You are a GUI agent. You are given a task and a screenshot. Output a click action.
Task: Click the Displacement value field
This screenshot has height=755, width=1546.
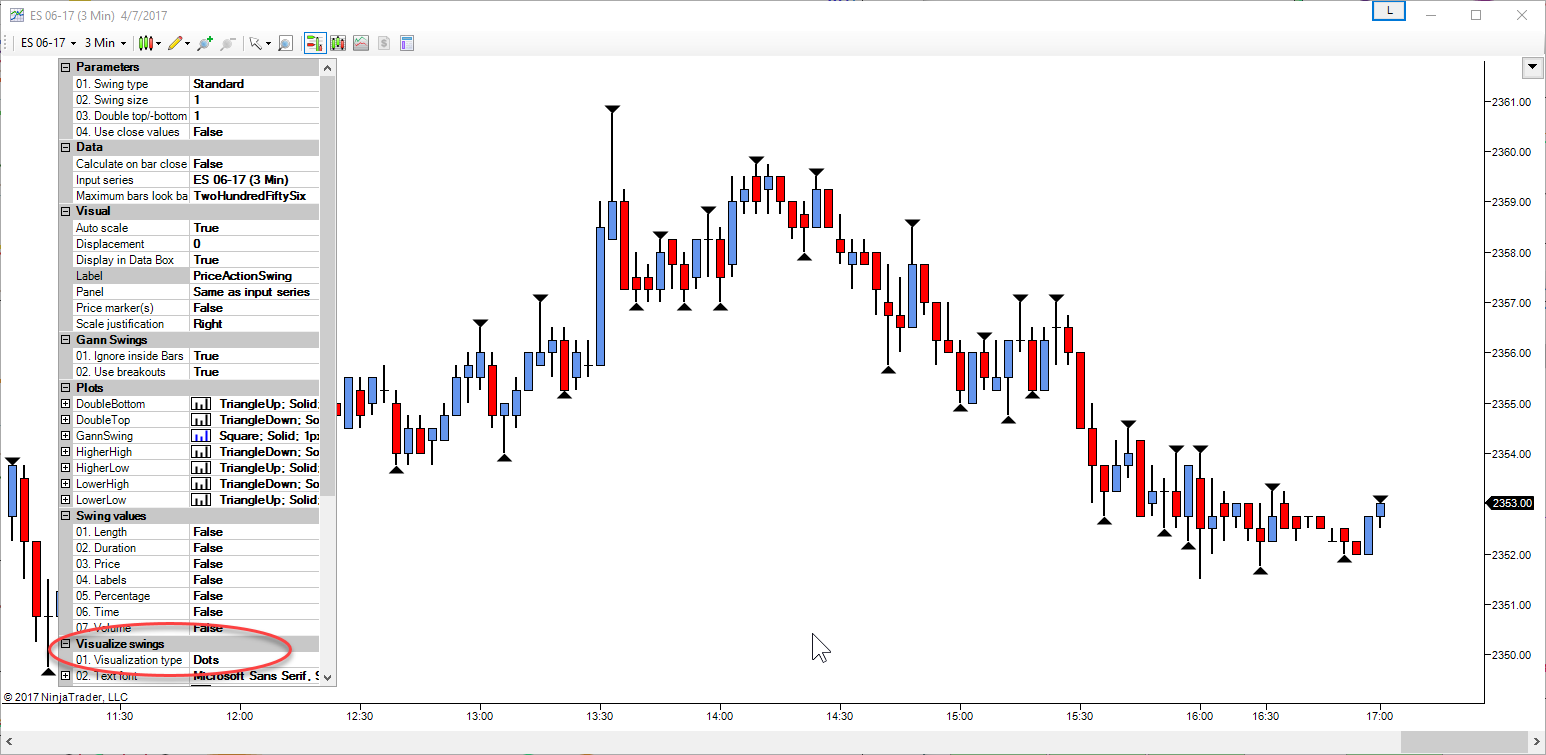tap(255, 244)
